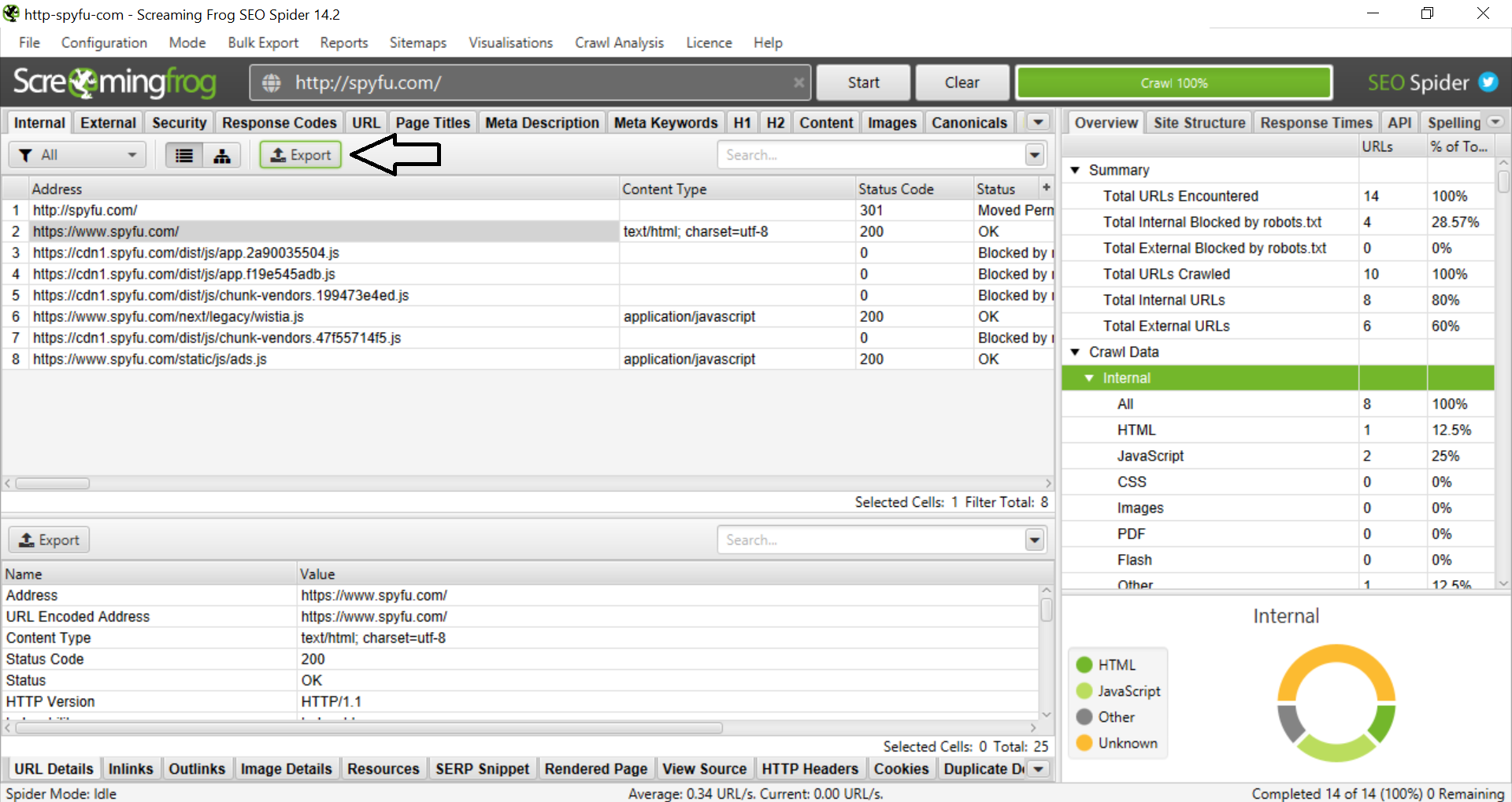Click the top pane Export button
This screenshot has width=1512, height=802.
pyautogui.click(x=301, y=155)
